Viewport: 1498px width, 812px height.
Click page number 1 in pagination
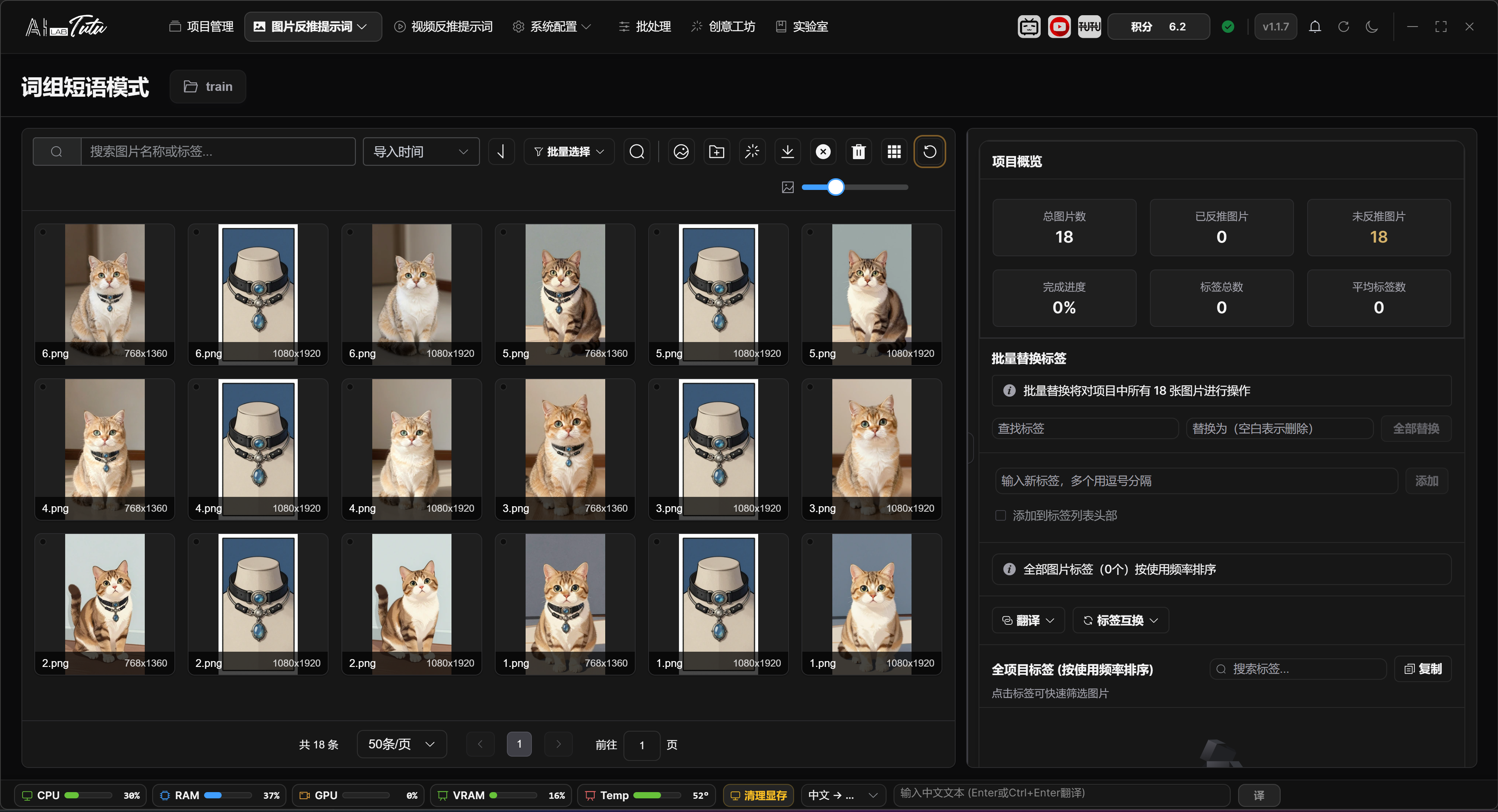tap(519, 745)
